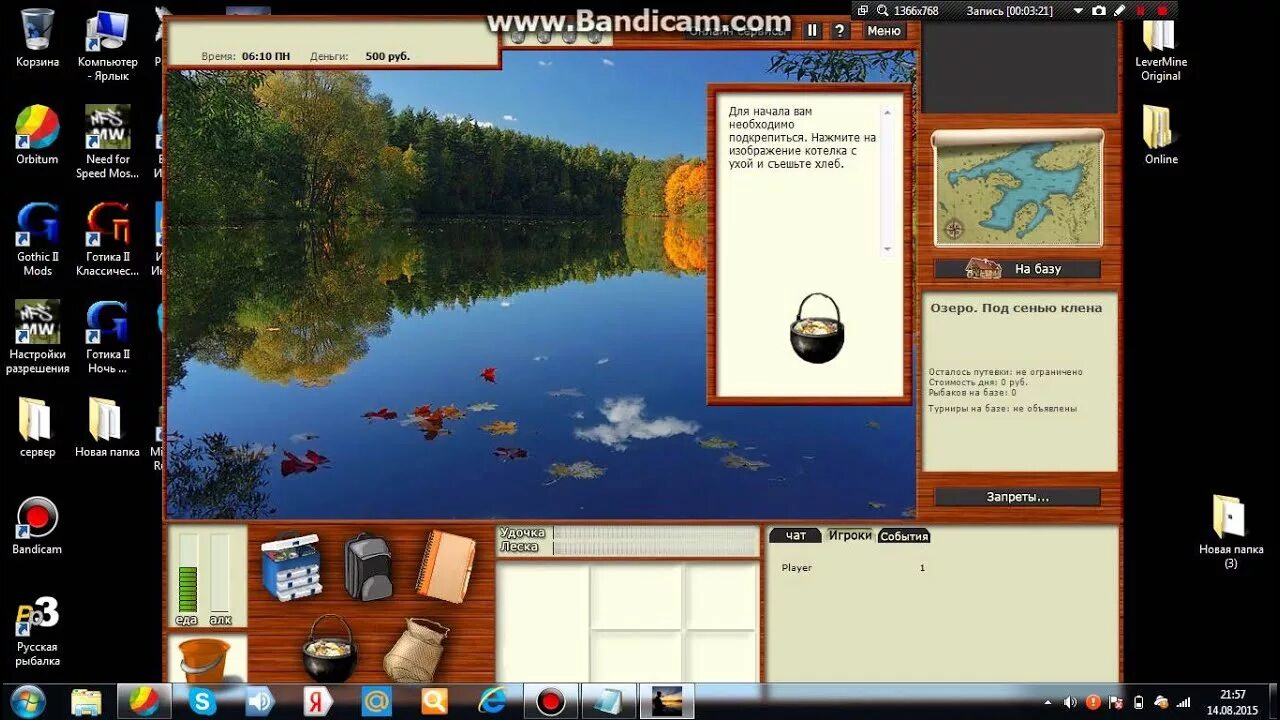Open Yandex from the taskbar
Image resolution: width=1280 pixels, height=720 pixels.
318,701
